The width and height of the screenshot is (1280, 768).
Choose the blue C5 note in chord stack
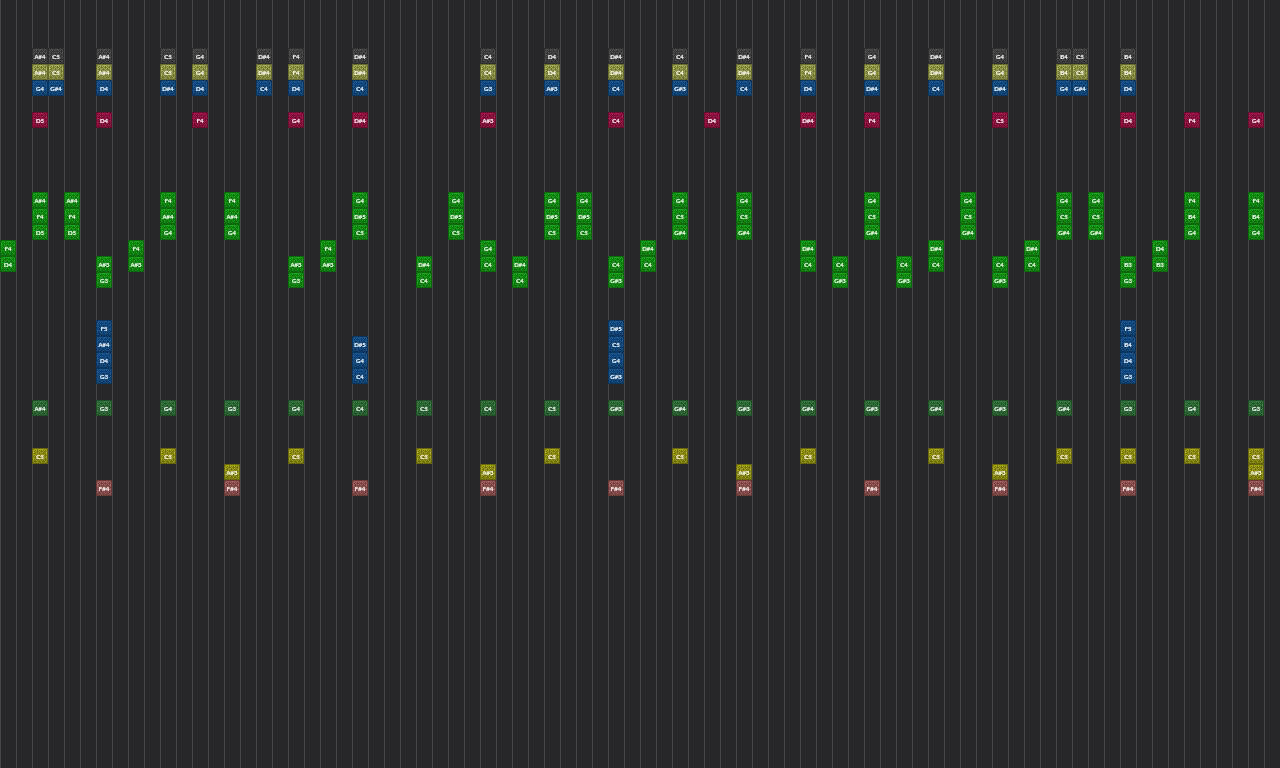pos(616,345)
